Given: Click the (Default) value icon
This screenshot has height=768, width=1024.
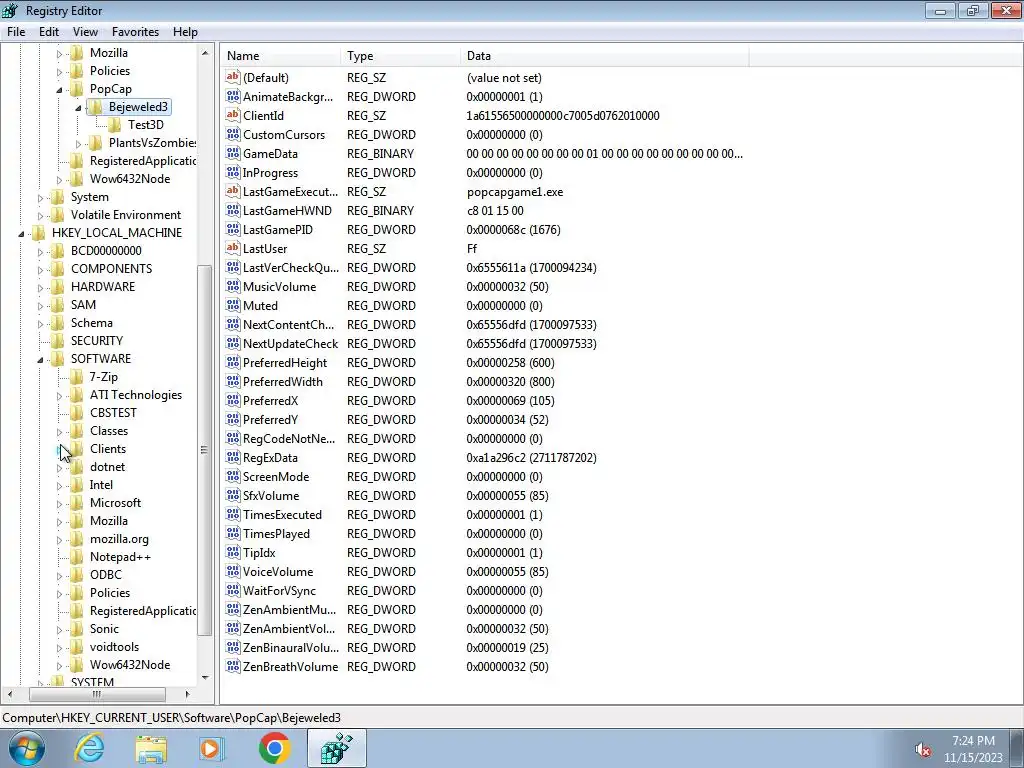Looking at the screenshot, I should pyautogui.click(x=232, y=77).
